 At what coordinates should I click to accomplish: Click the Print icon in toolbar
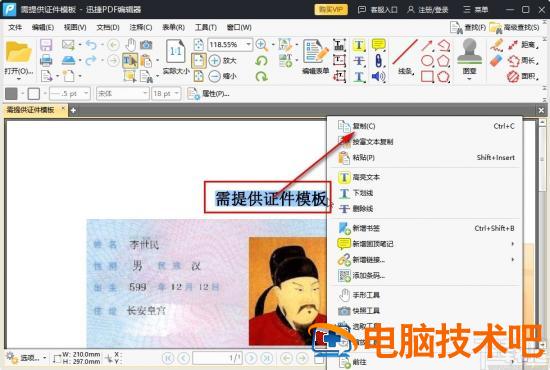(x=46, y=60)
